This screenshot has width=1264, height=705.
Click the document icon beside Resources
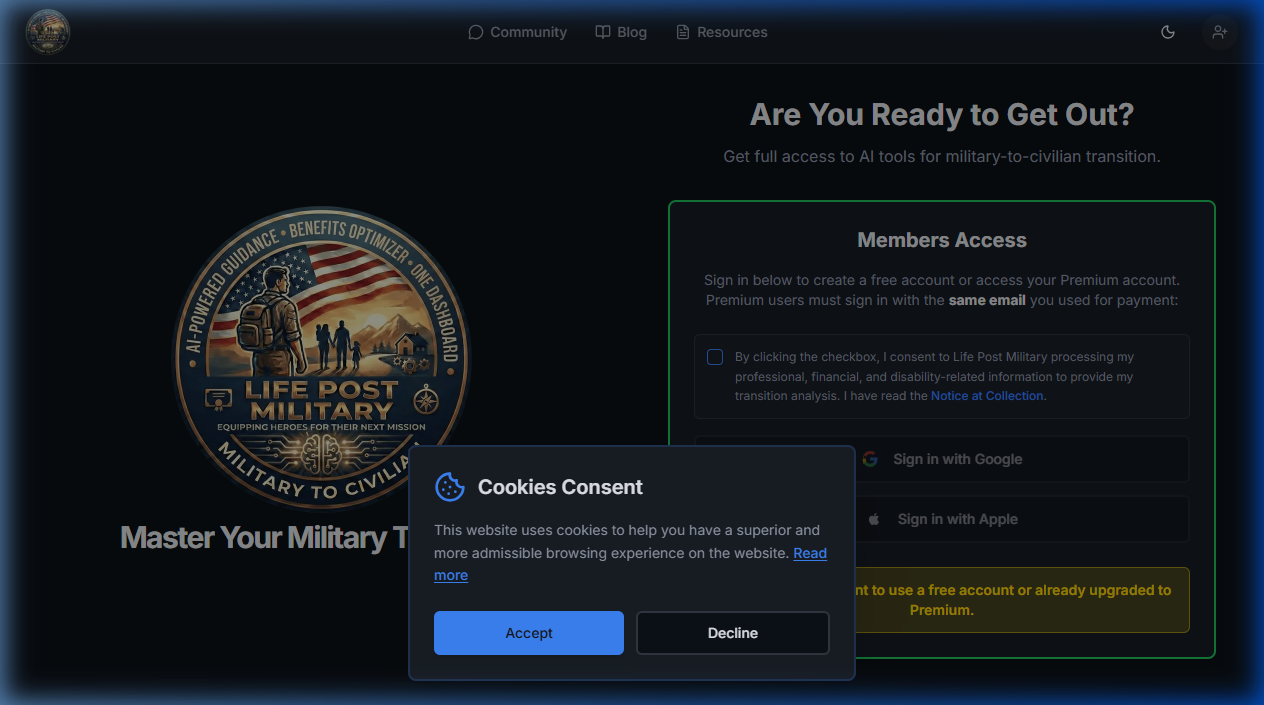pyautogui.click(x=682, y=32)
